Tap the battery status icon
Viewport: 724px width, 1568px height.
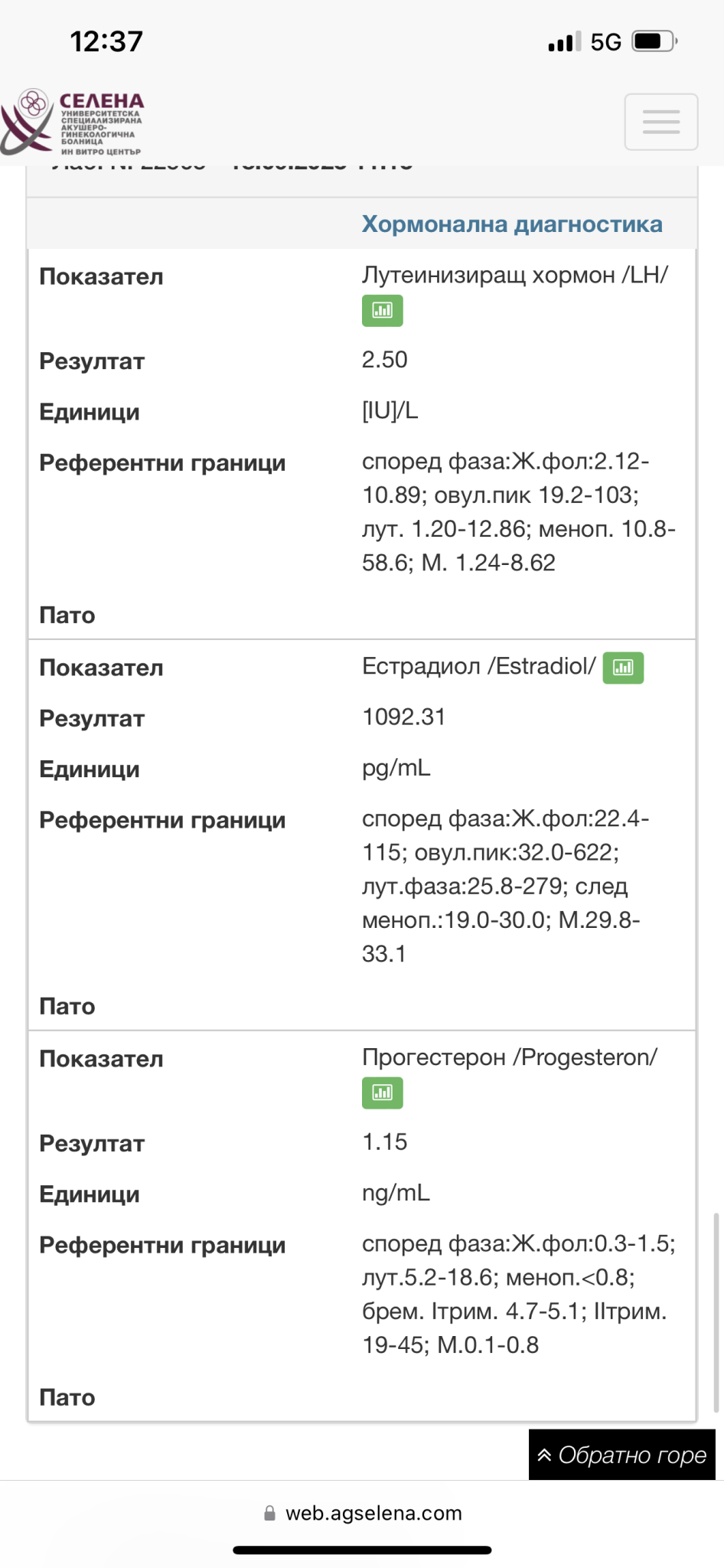(x=654, y=41)
